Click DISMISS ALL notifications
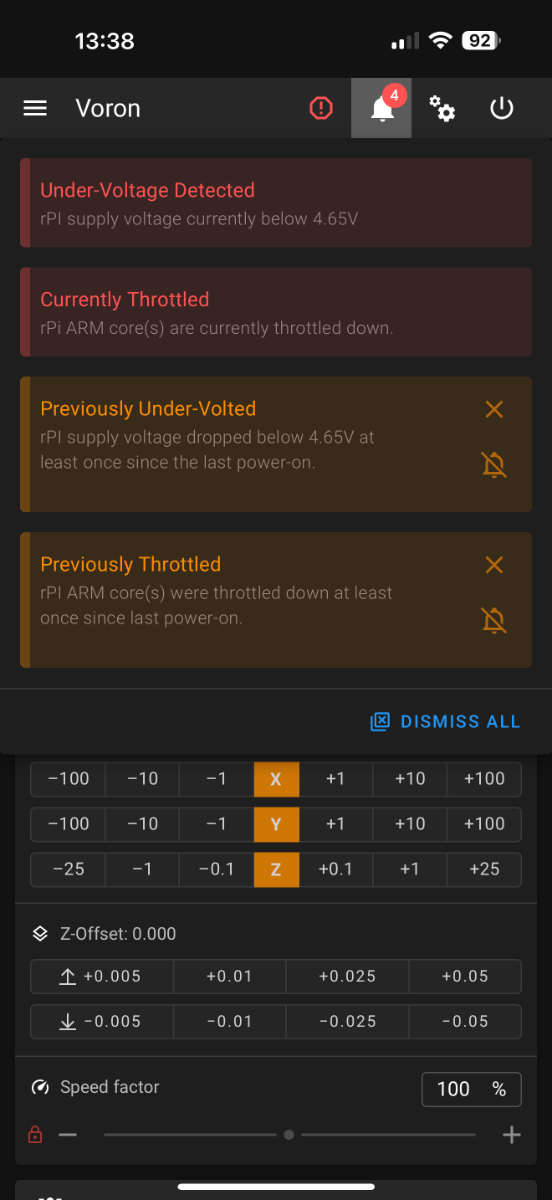 445,721
